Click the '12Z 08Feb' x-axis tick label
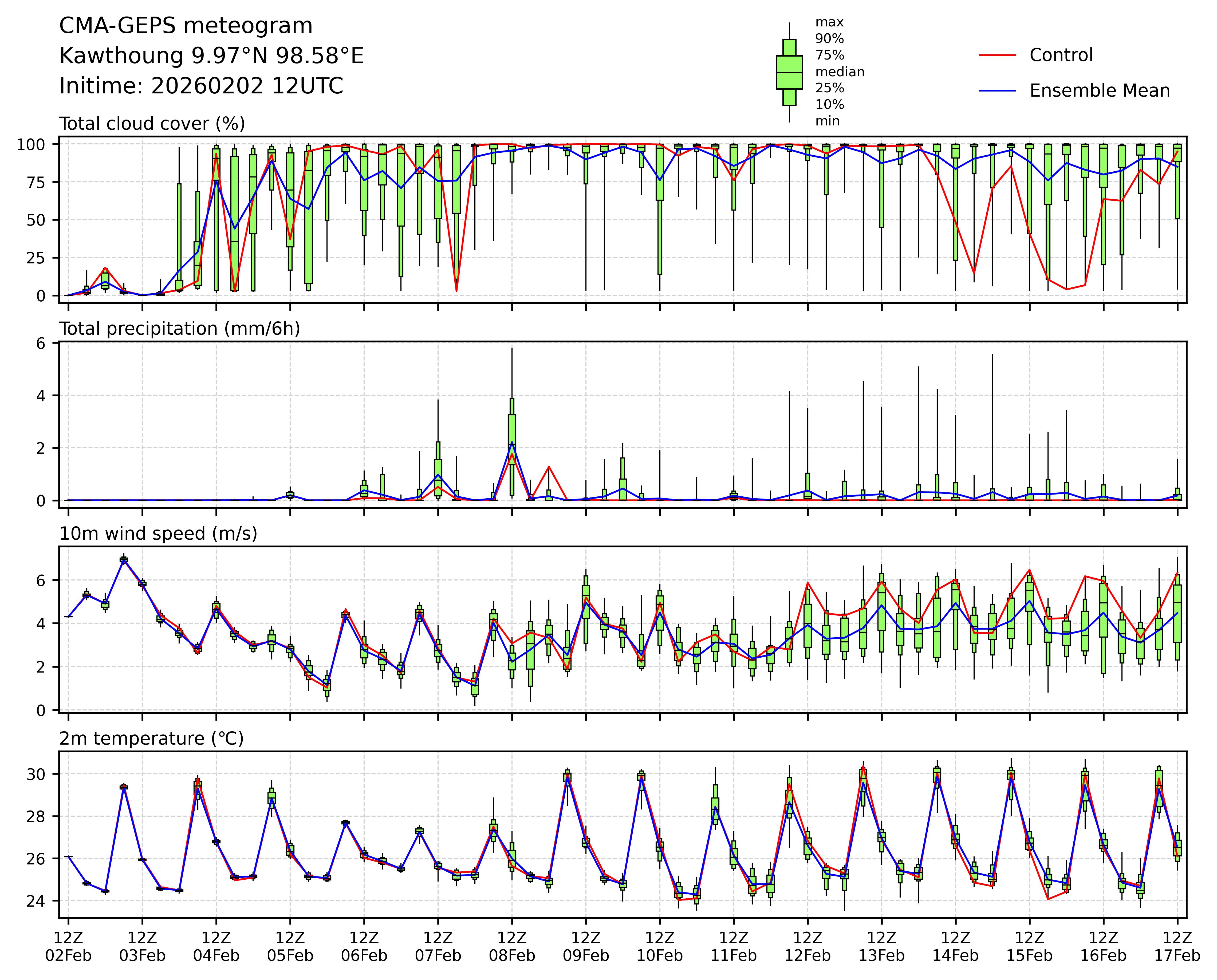This screenshot has width=1217, height=980. (512, 947)
